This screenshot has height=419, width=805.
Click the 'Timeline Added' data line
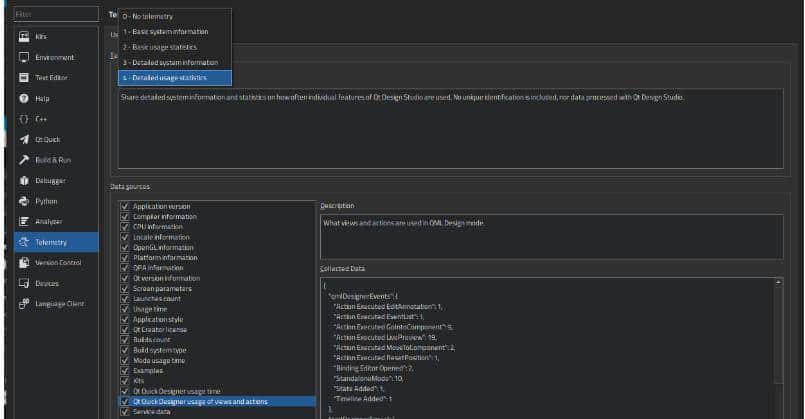click(x=363, y=399)
